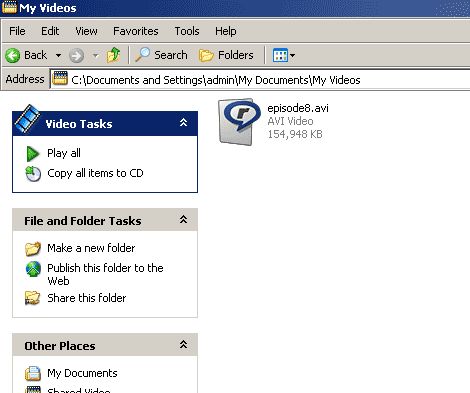Collapse the Other Places panel
The width and height of the screenshot is (470, 393).
click(183, 344)
